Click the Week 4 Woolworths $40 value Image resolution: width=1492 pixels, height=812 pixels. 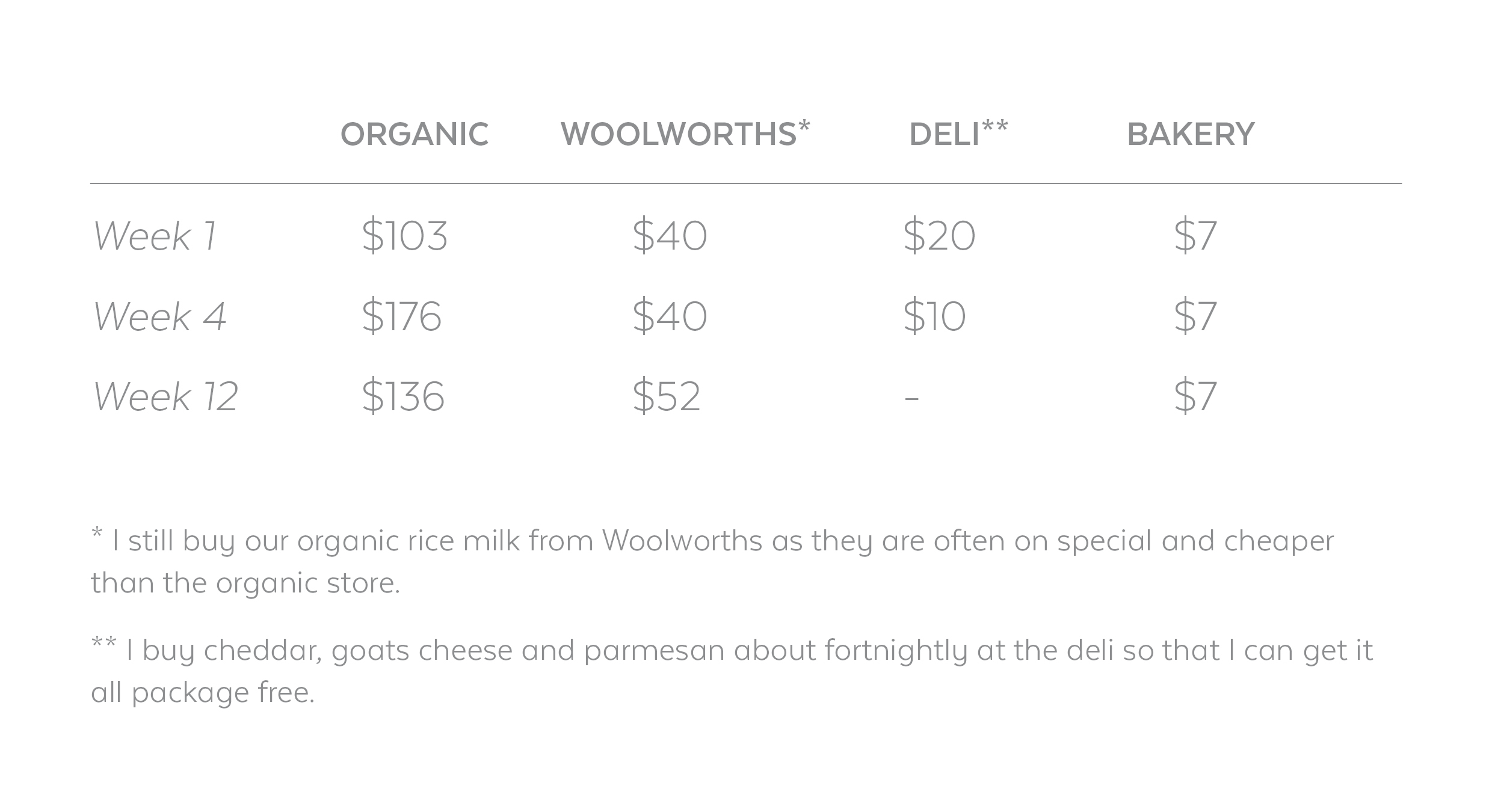pyautogui.click(x=670, y=316)
